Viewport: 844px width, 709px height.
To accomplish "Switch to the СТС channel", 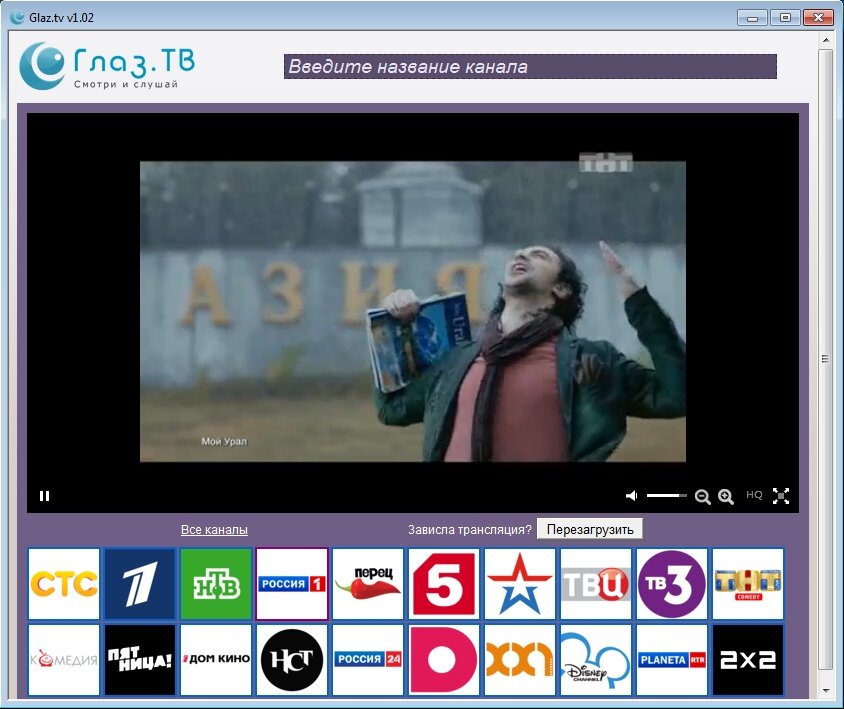I will [64, 584].
